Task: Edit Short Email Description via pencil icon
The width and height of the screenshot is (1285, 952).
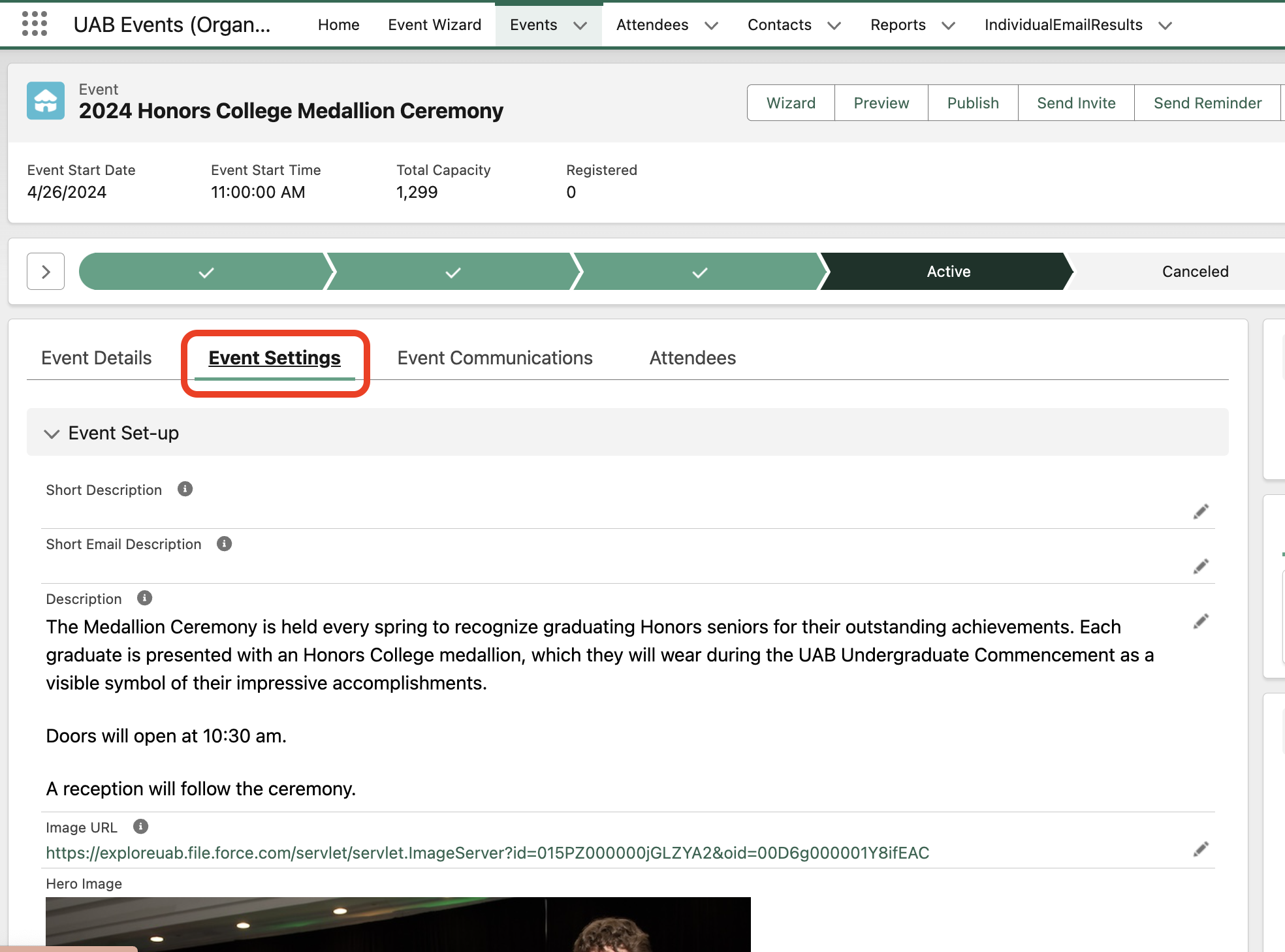Action: 1200,566
